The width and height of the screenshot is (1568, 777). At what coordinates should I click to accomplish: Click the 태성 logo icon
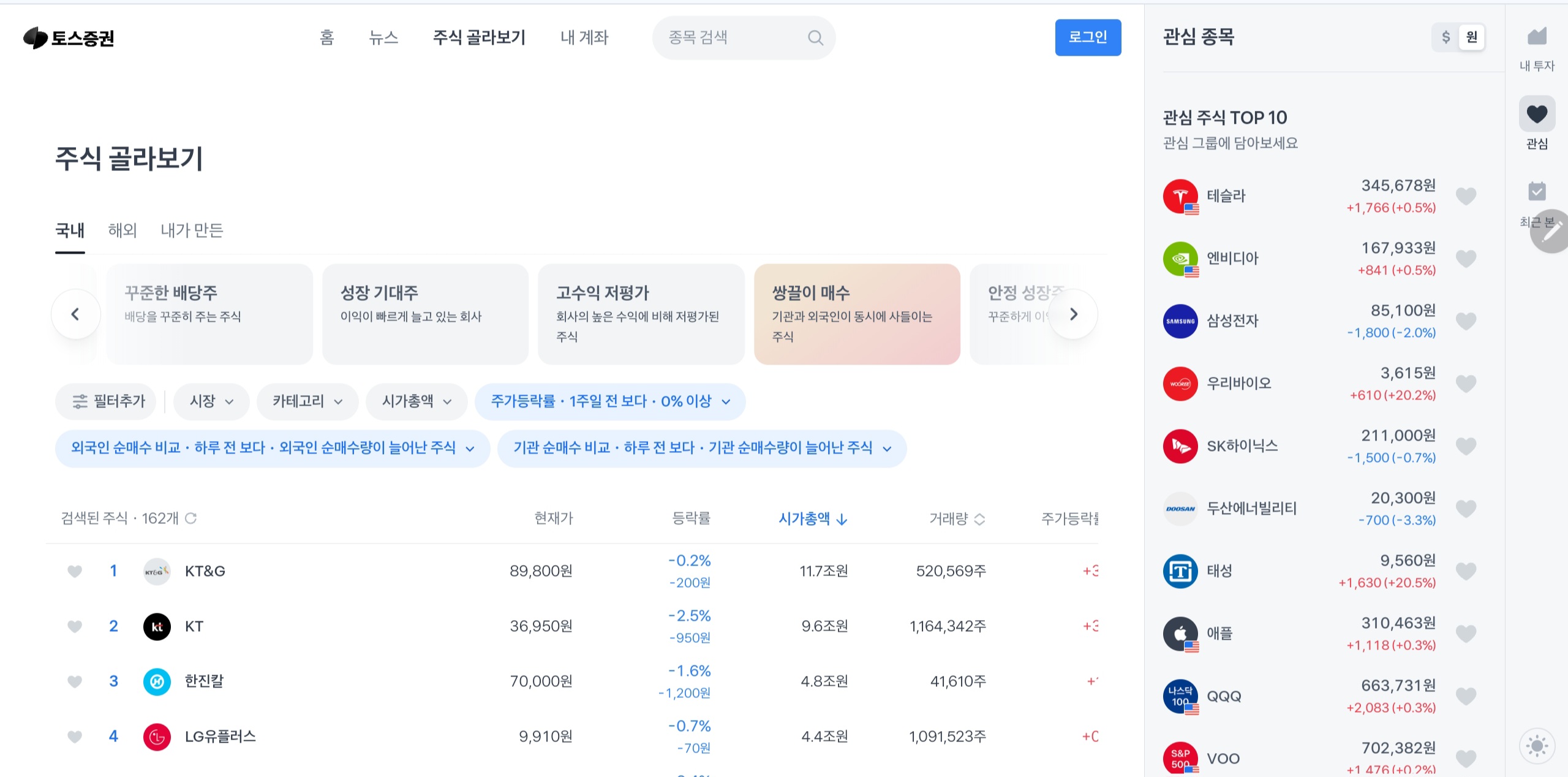point(1180,572)
